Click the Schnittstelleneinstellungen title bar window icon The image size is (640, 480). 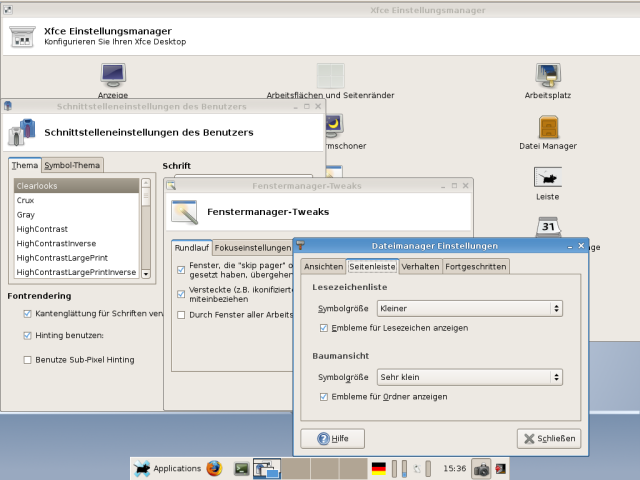tap(8, 106)
